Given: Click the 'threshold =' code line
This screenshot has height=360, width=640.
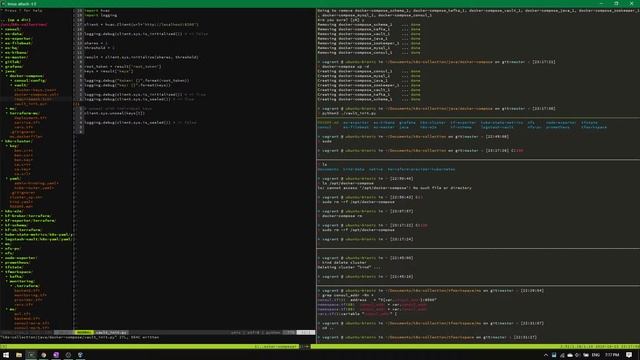Looking at the screenshot, I should (x=100, y=48).
